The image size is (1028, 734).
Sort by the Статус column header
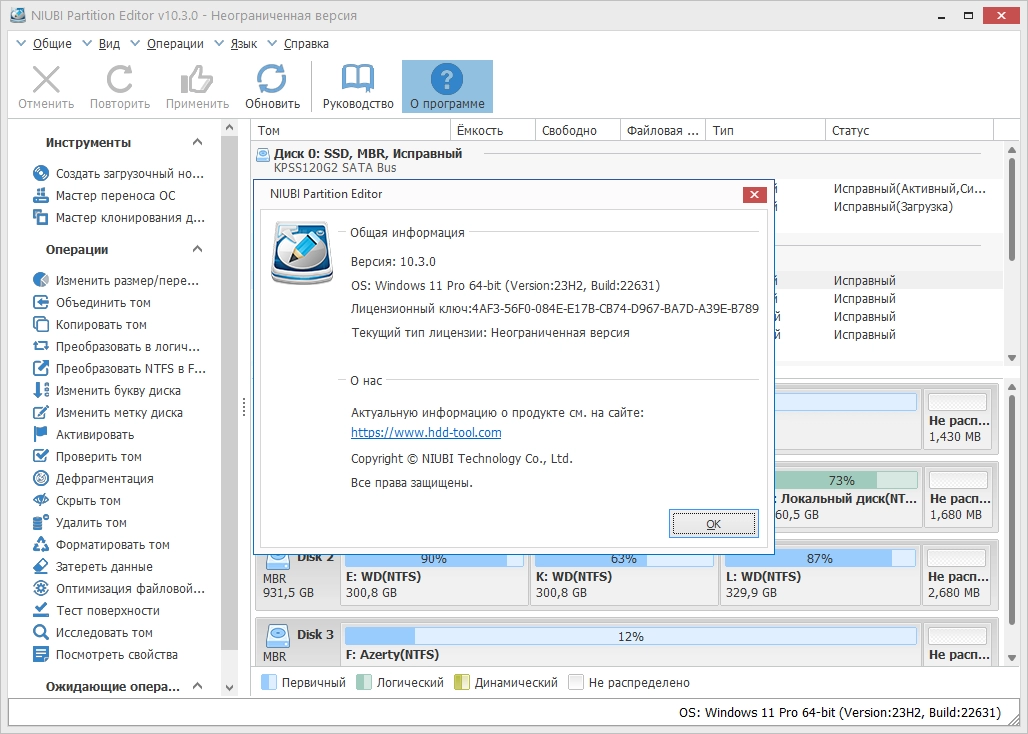[909, 130]
